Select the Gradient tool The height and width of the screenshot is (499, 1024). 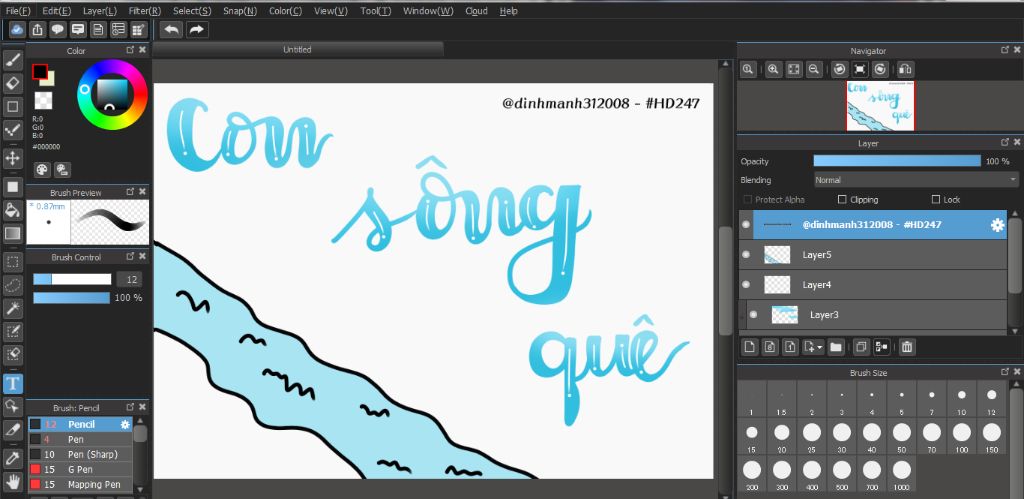12,233
